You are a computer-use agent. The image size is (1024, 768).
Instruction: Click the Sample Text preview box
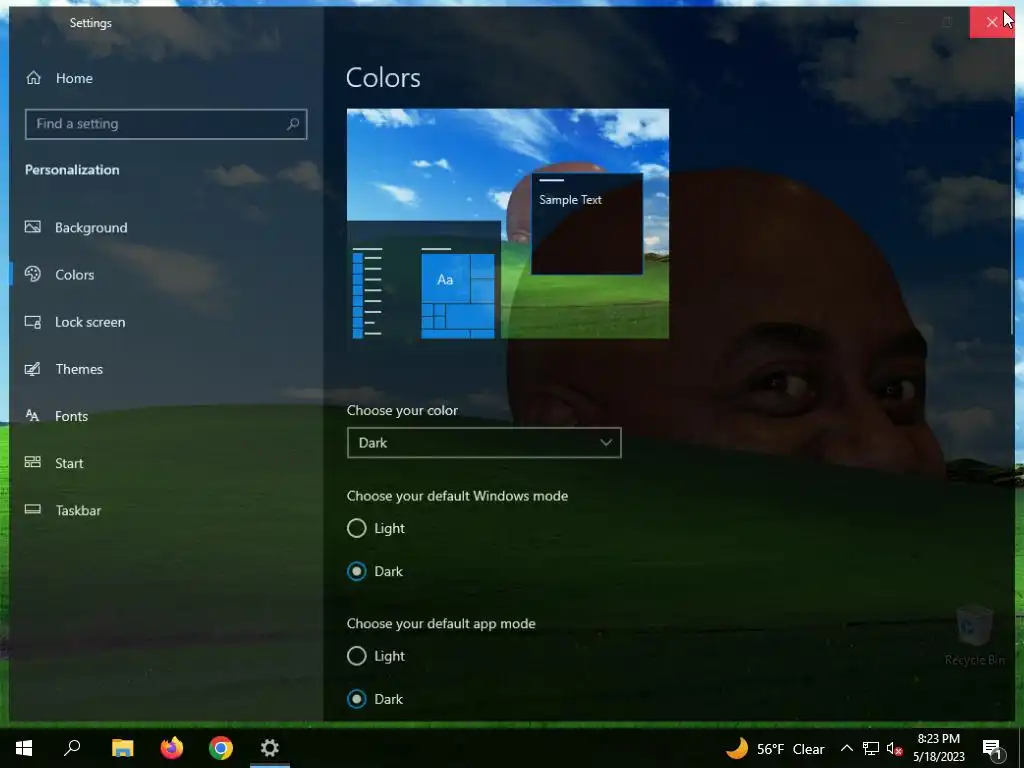pyautogui.click(x=586, y=224)
